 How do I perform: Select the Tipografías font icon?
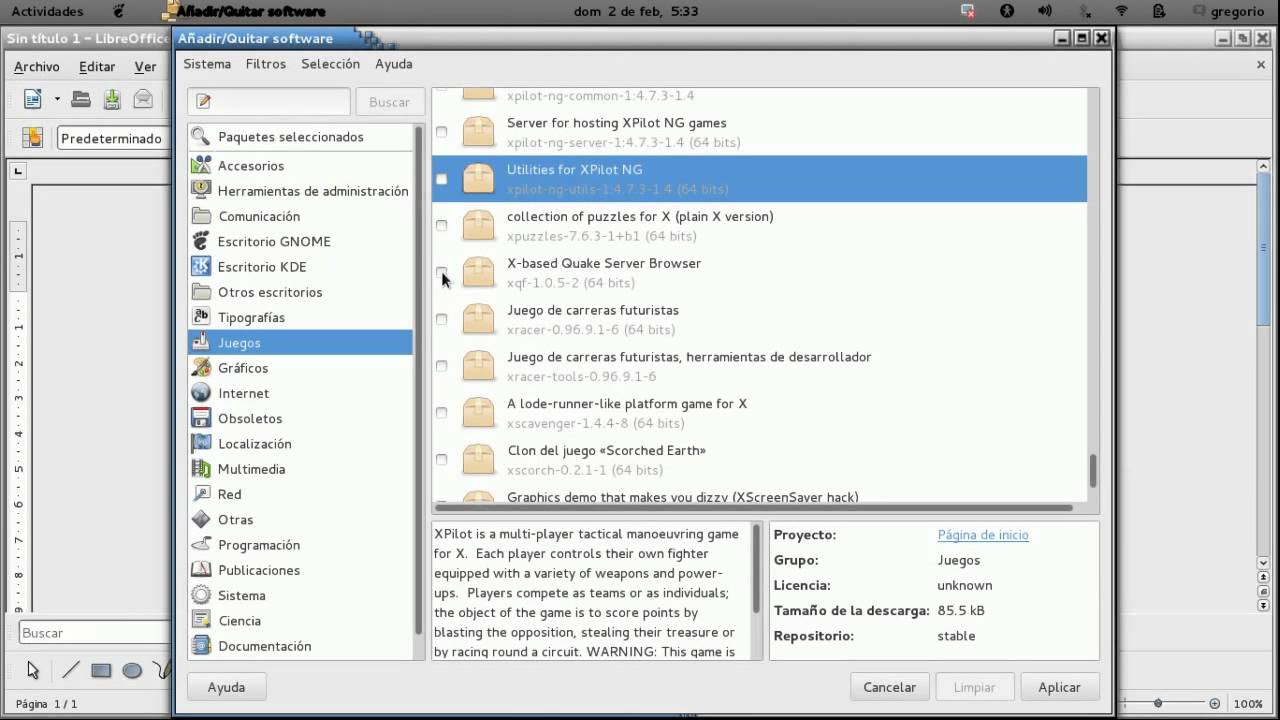pyautogui.click(x=201, y=317)
